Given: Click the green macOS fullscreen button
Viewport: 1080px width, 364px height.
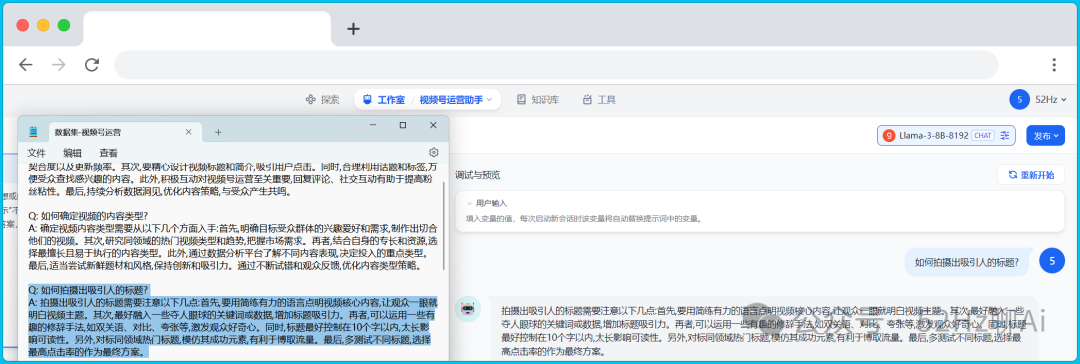Looking at the screenshot, I should (x=64, y=25).
